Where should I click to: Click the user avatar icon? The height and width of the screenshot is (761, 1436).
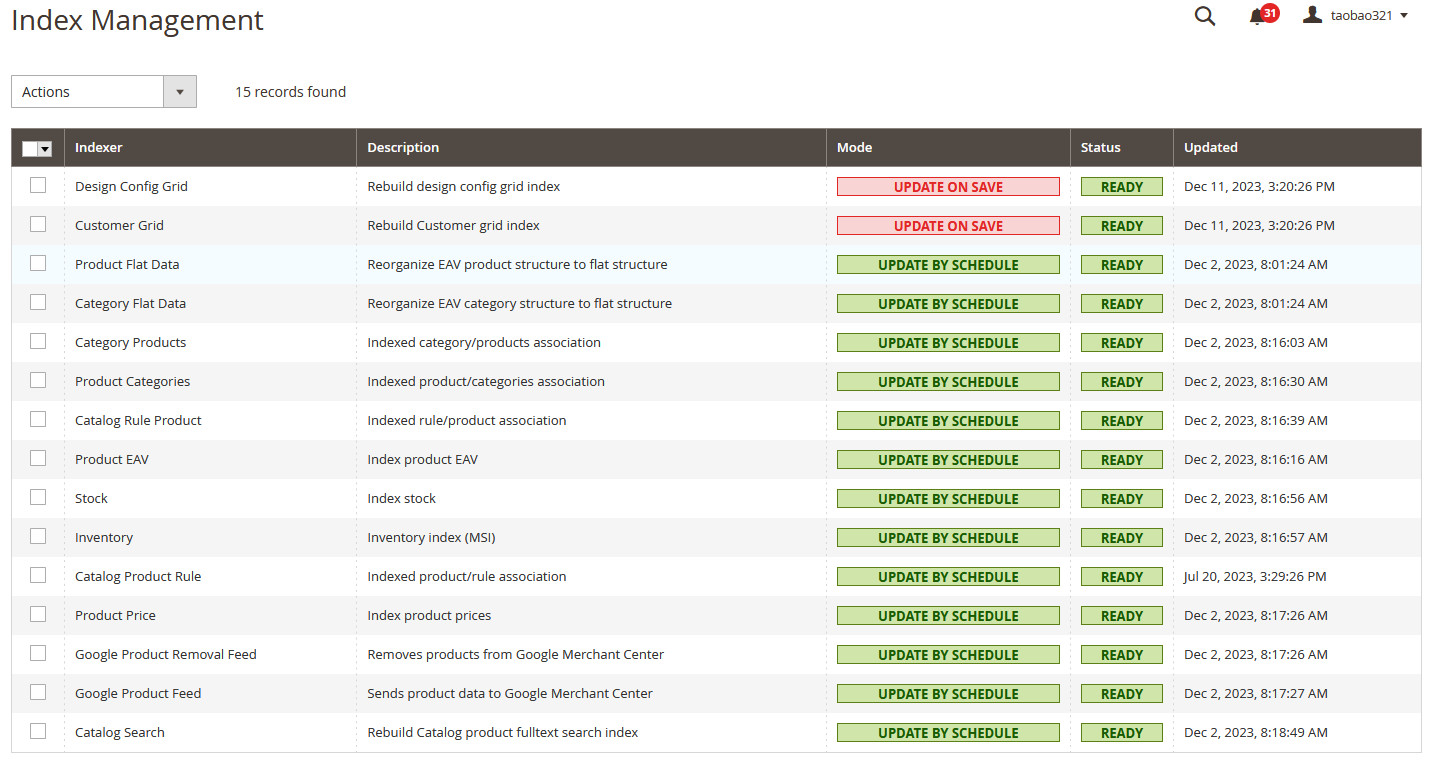pos(1312,15)
